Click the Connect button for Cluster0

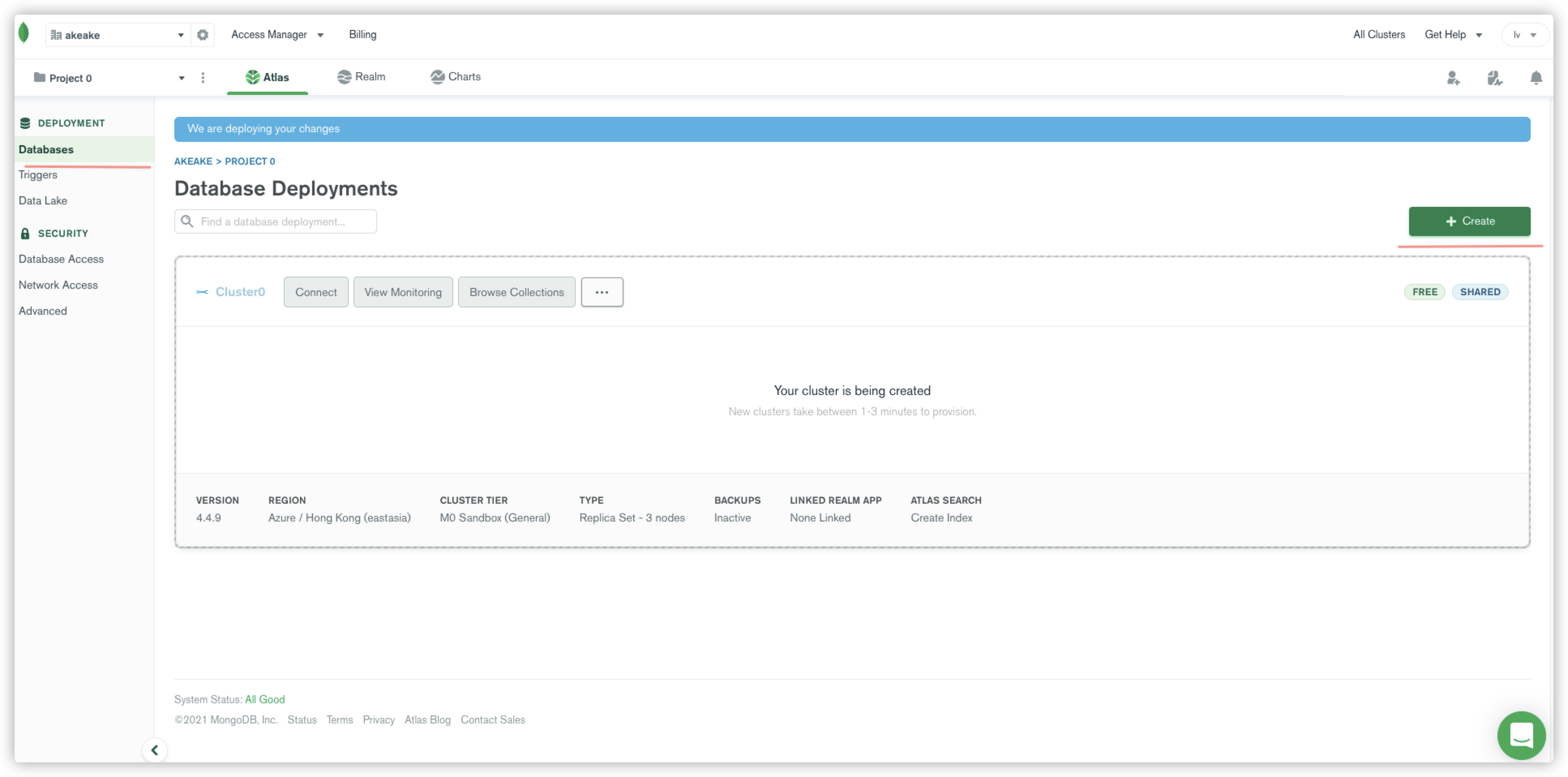pos(315,292)
